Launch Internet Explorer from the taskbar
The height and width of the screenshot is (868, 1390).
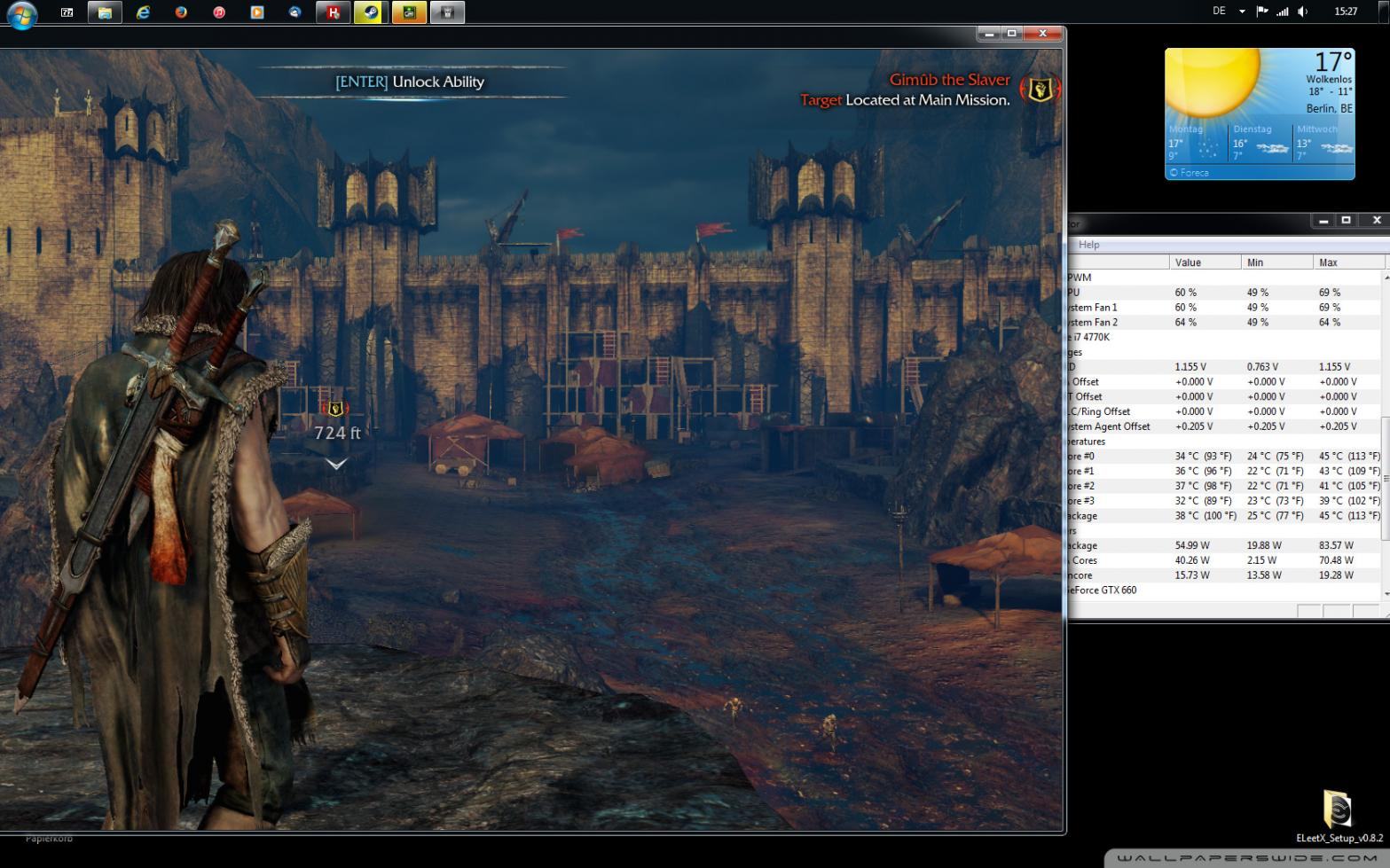tap(143, 12)
